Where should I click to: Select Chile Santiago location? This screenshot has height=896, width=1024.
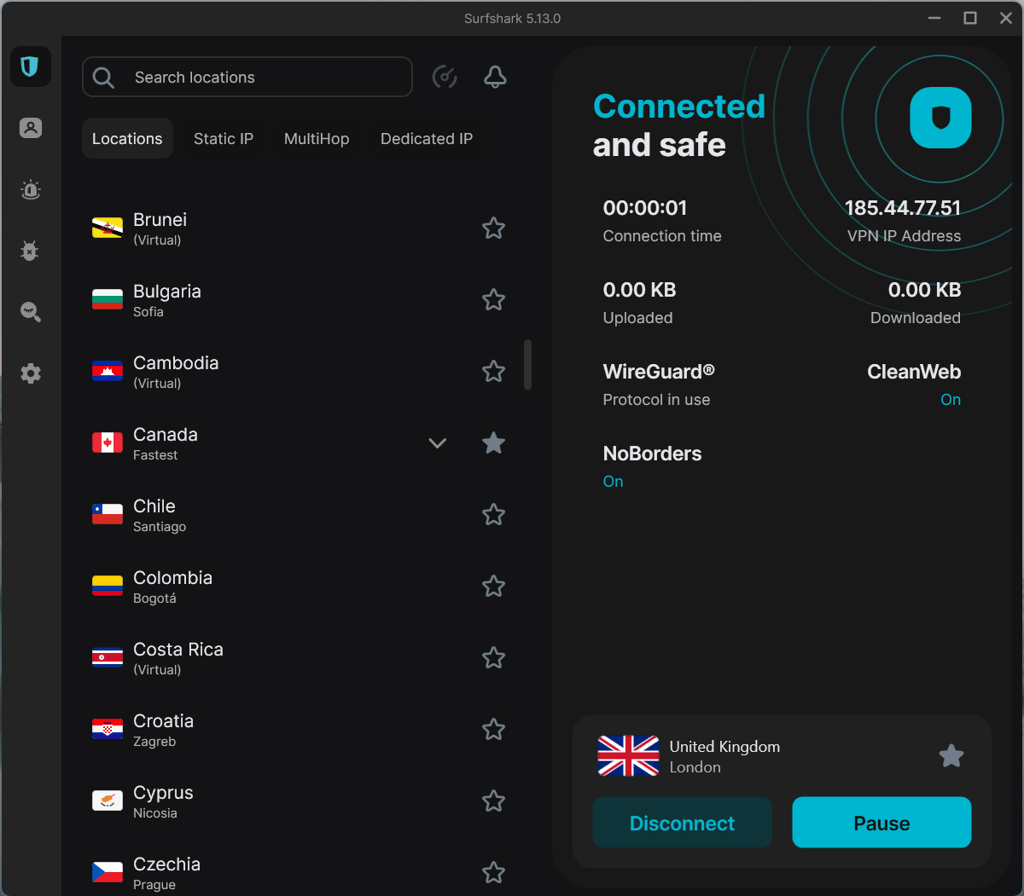point(299,515)
